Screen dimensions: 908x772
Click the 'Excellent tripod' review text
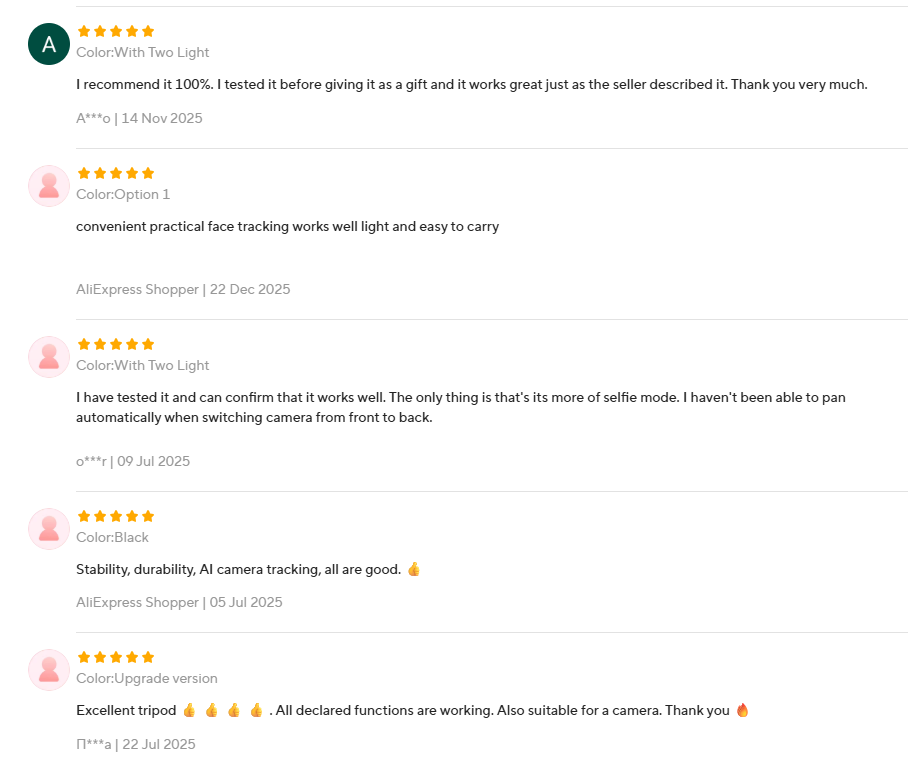click(x=127, y=710)
